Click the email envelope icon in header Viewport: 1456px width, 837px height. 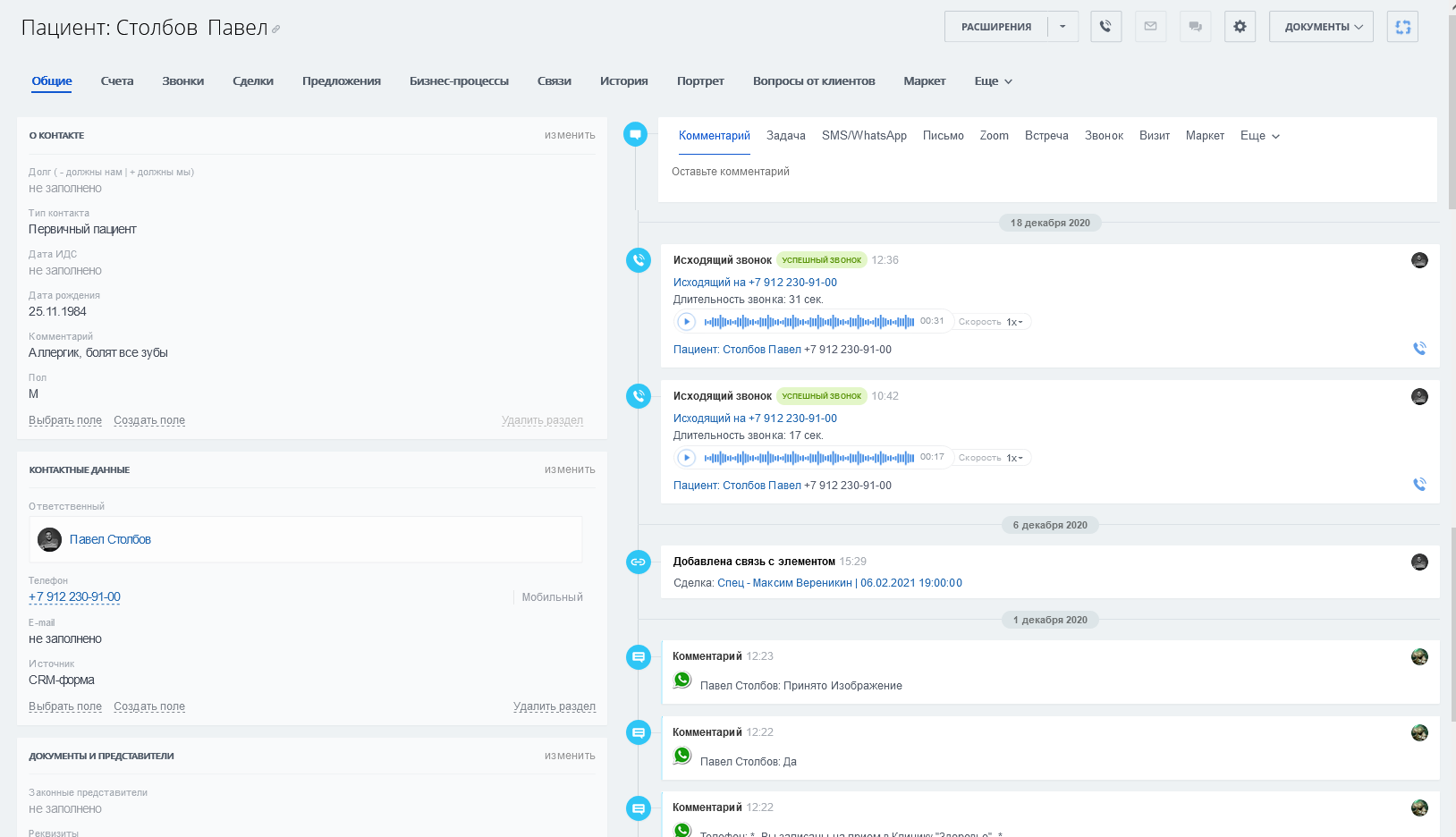coord(1150,27)
